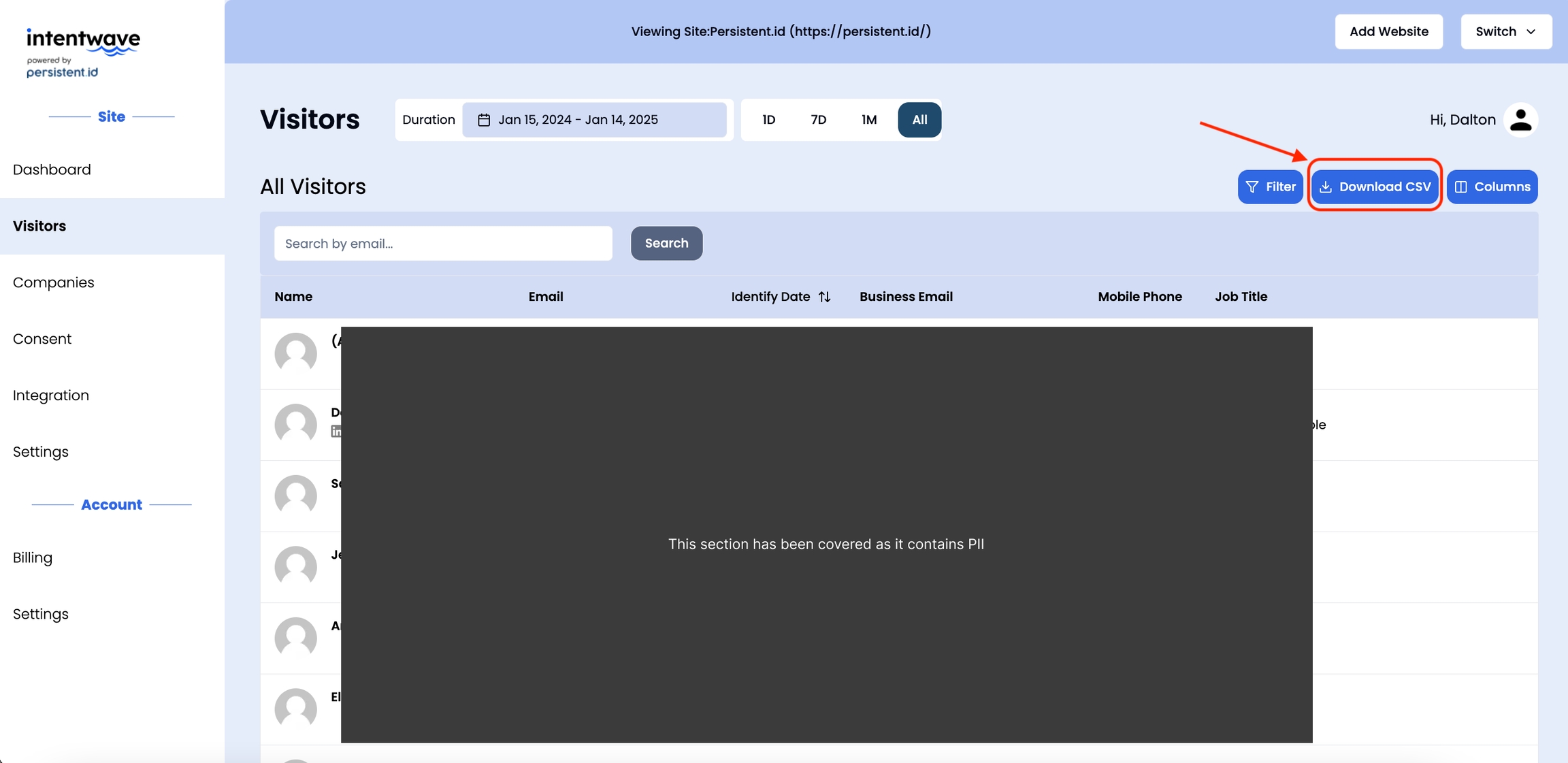The height and width of the screenshot is (763, 1568).
Task: Open the Billing account page
Action: click(x=33, y=557)
